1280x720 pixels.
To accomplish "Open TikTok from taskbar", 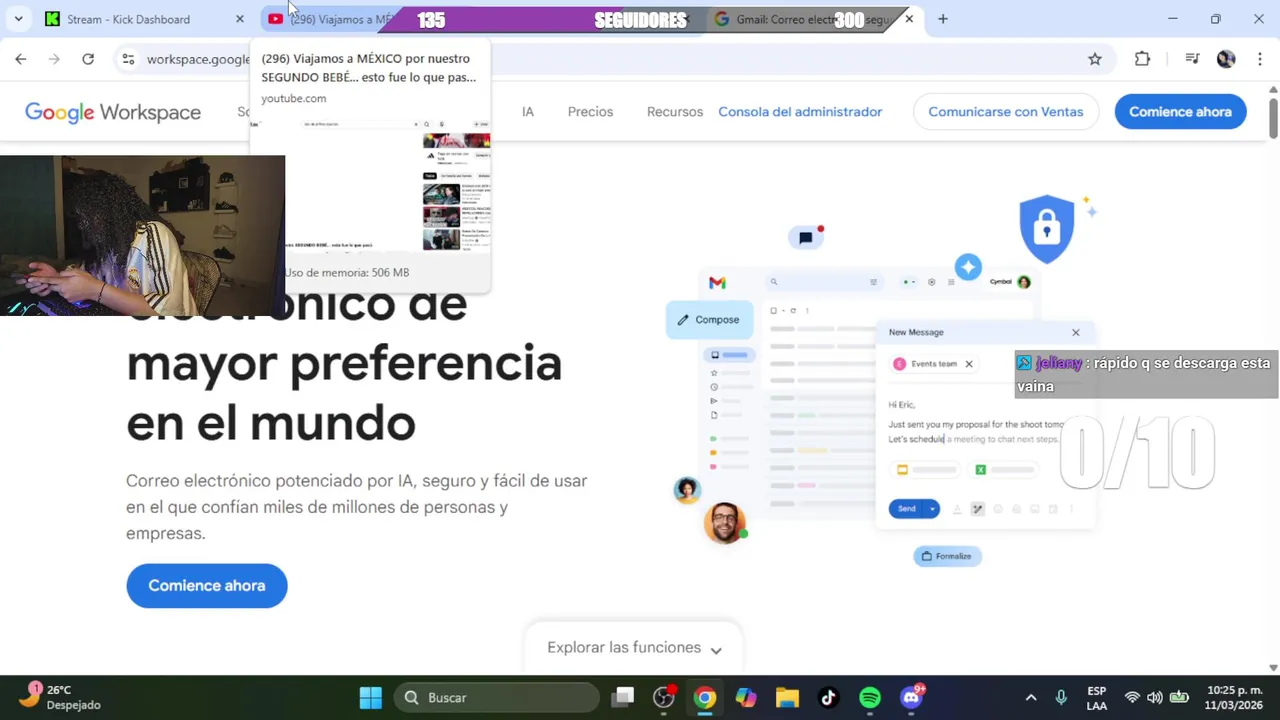I will tap(828, 698).
